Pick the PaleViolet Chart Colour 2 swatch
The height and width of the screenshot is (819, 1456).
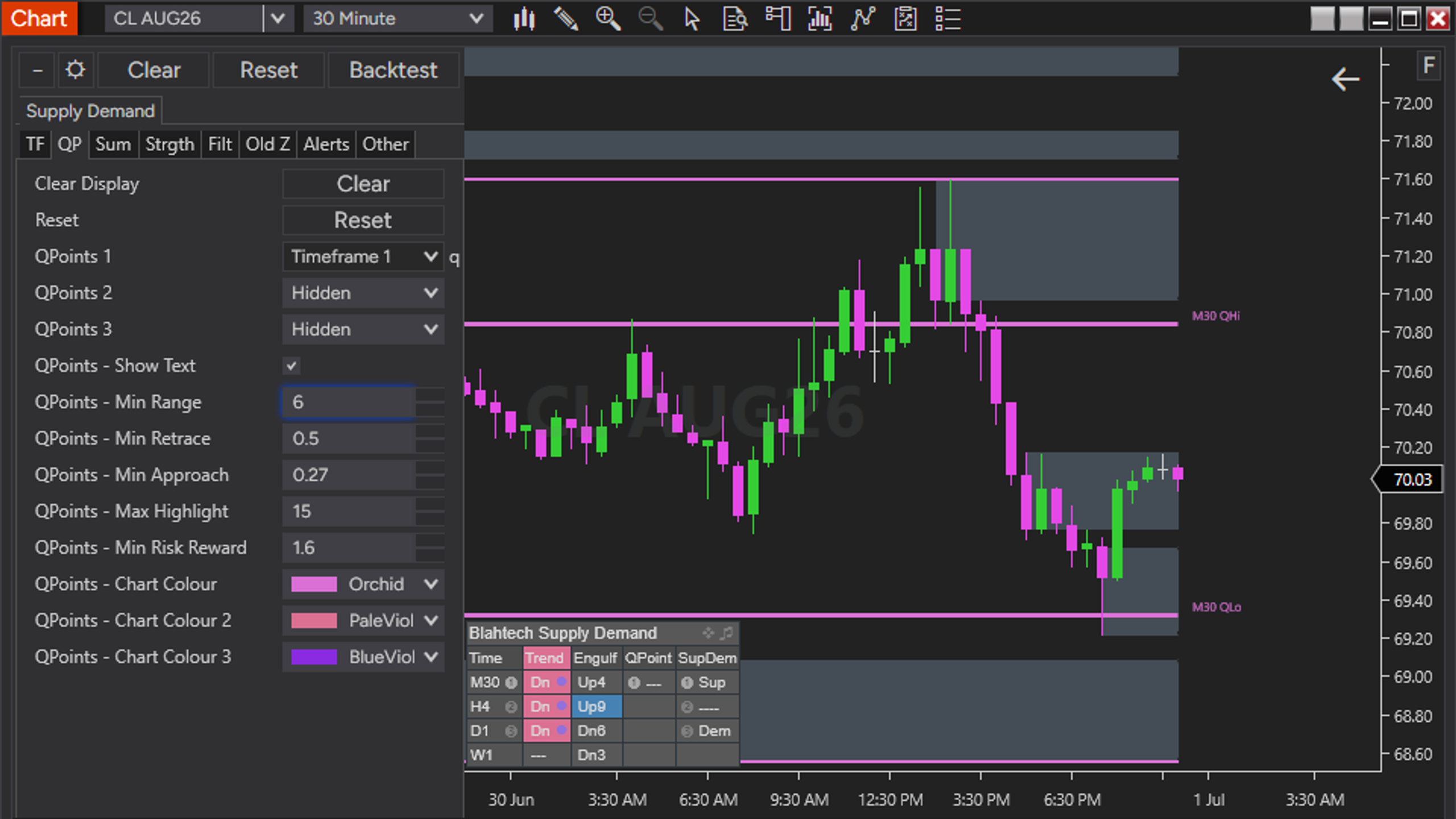[x=314, y=621]
